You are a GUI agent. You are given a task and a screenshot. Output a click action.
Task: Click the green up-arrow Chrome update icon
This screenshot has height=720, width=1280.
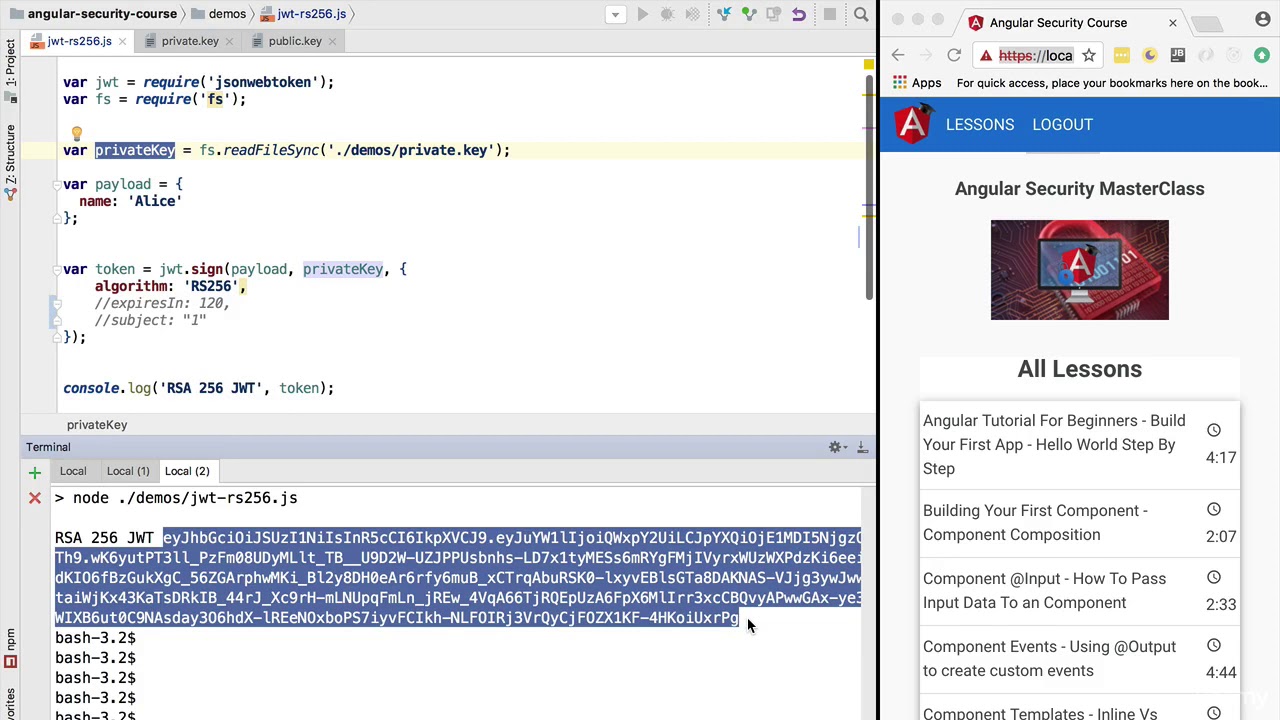[1262, 56]
